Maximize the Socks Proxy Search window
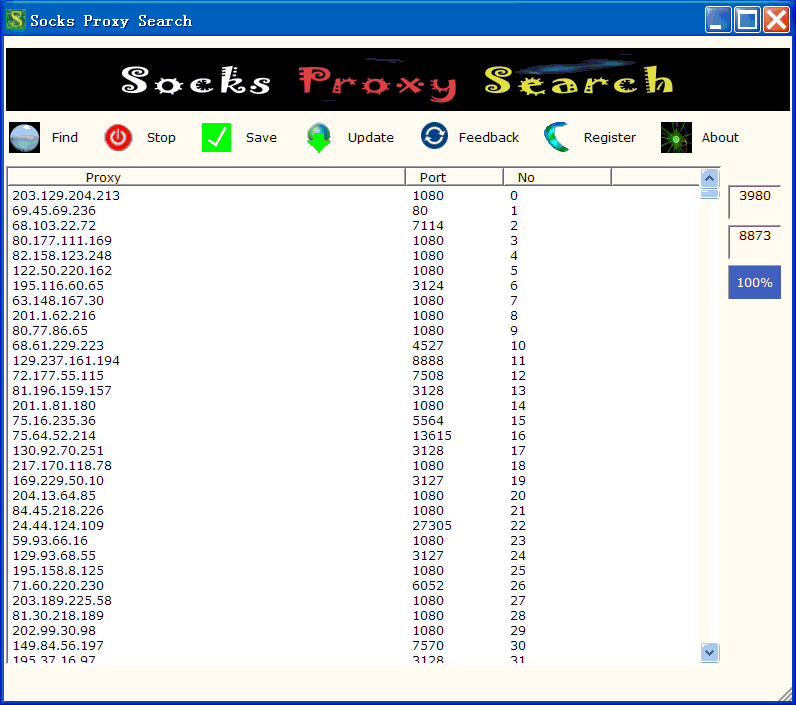Image resolution: width=796 pixels, height=705 pixels. coord(747,20)
